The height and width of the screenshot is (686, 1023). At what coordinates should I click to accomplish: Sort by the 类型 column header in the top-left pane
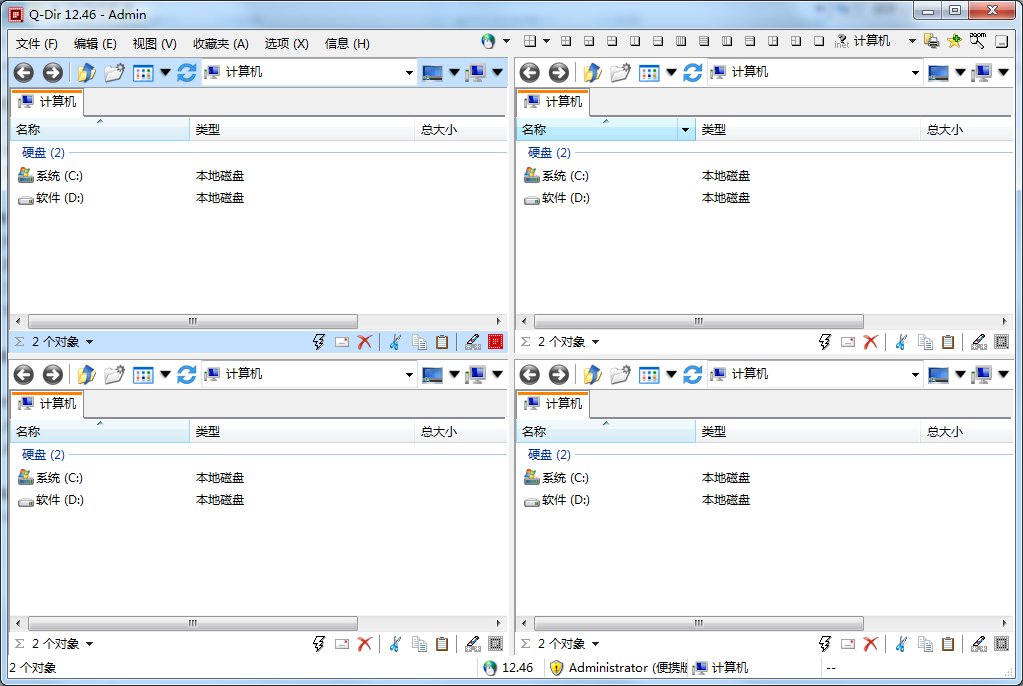300,130
